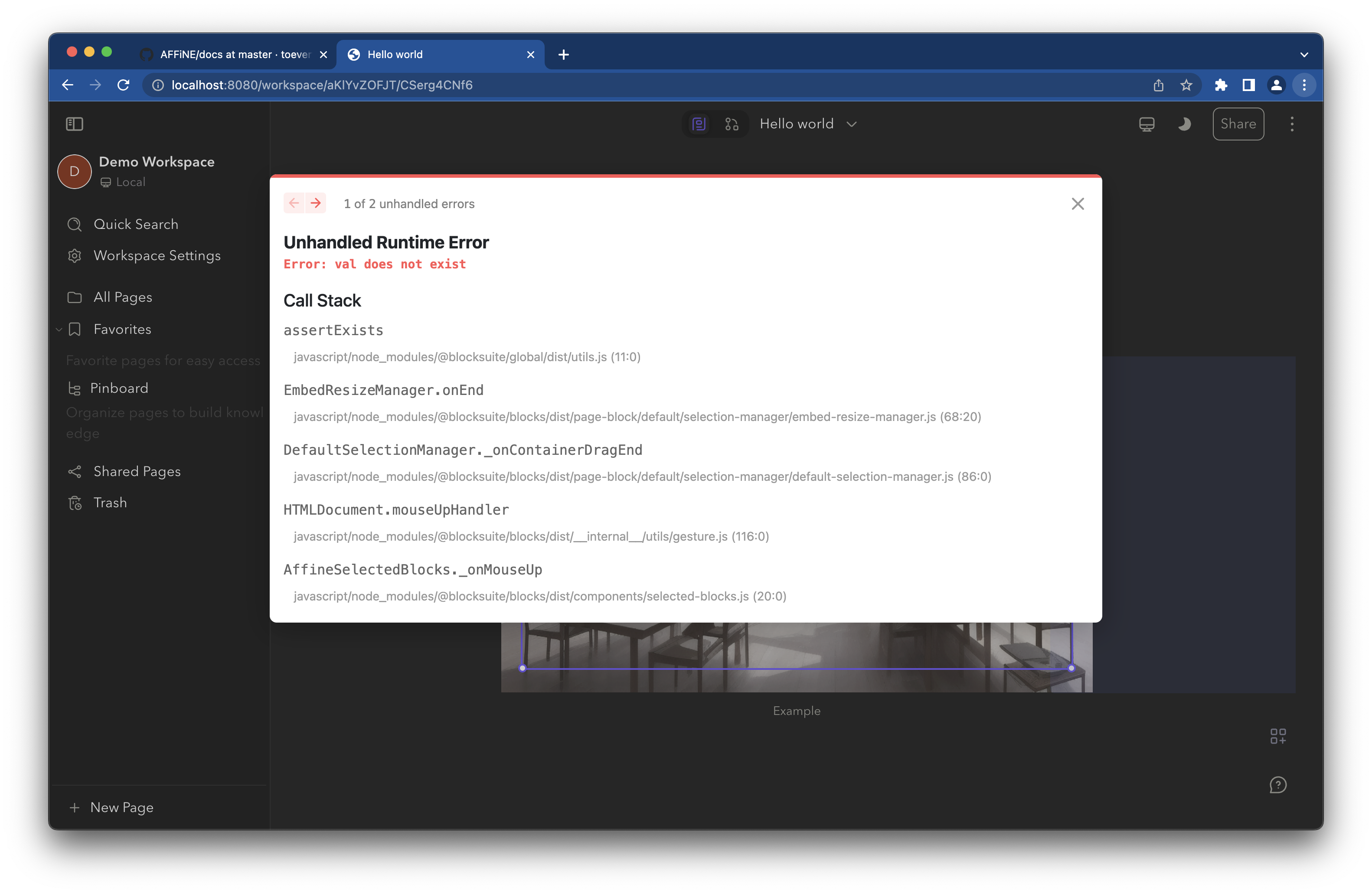Open the help contact bubble
The height and width of the screenshot is (894, 1372).
point(1278,784)
